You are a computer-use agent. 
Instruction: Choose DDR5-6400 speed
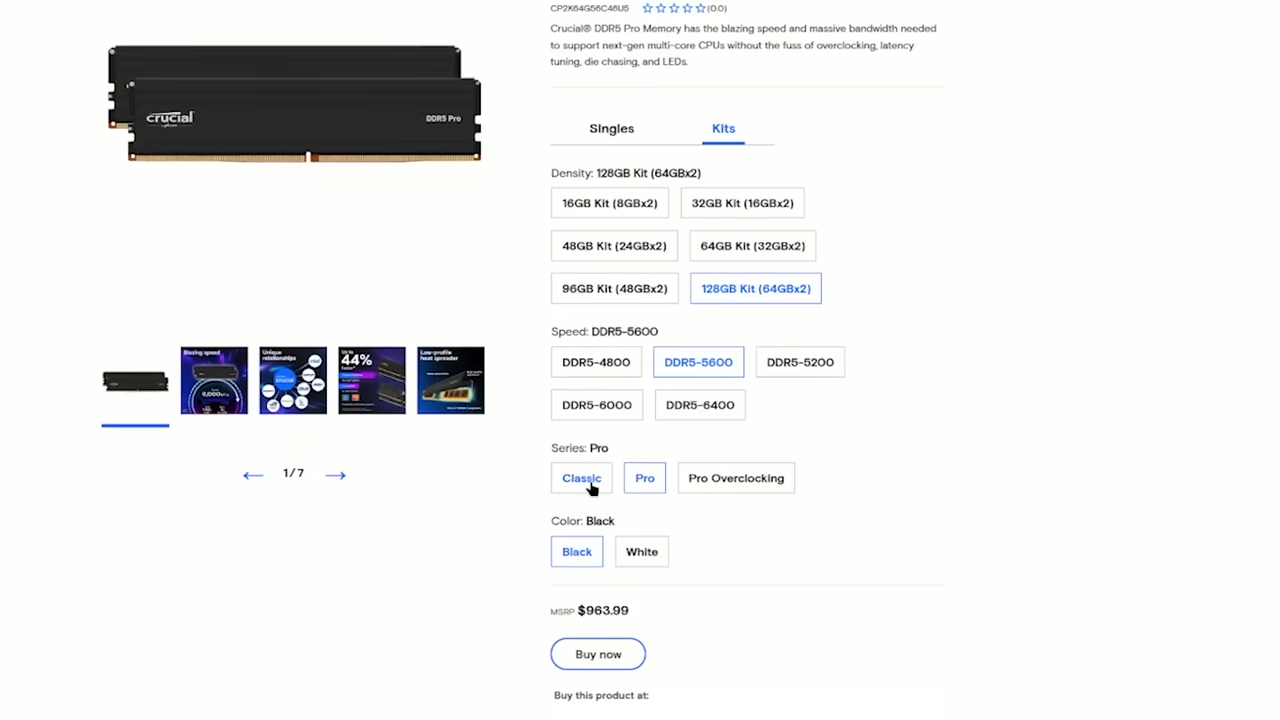[x=700, y=405]
